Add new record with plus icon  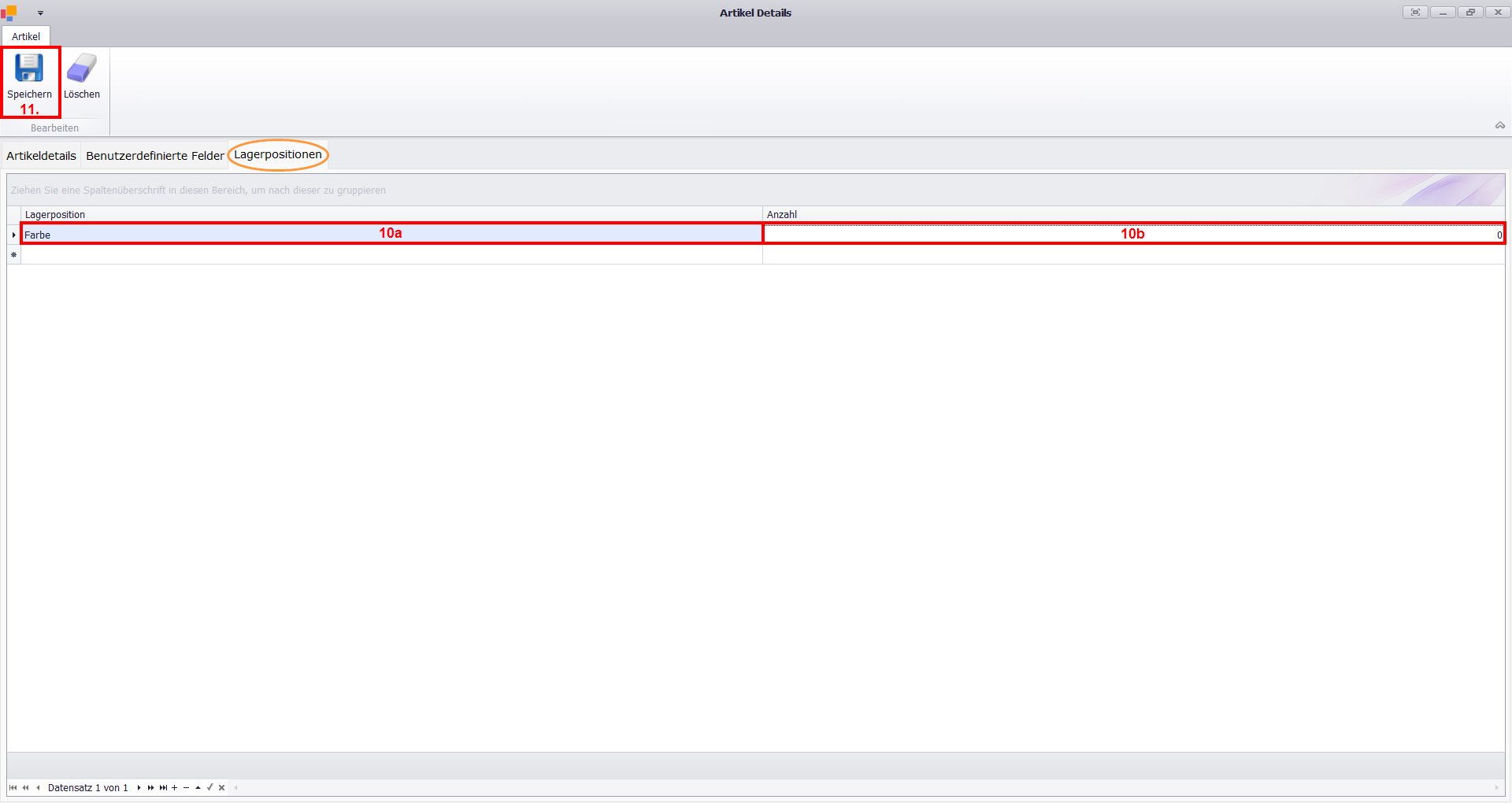174,787
